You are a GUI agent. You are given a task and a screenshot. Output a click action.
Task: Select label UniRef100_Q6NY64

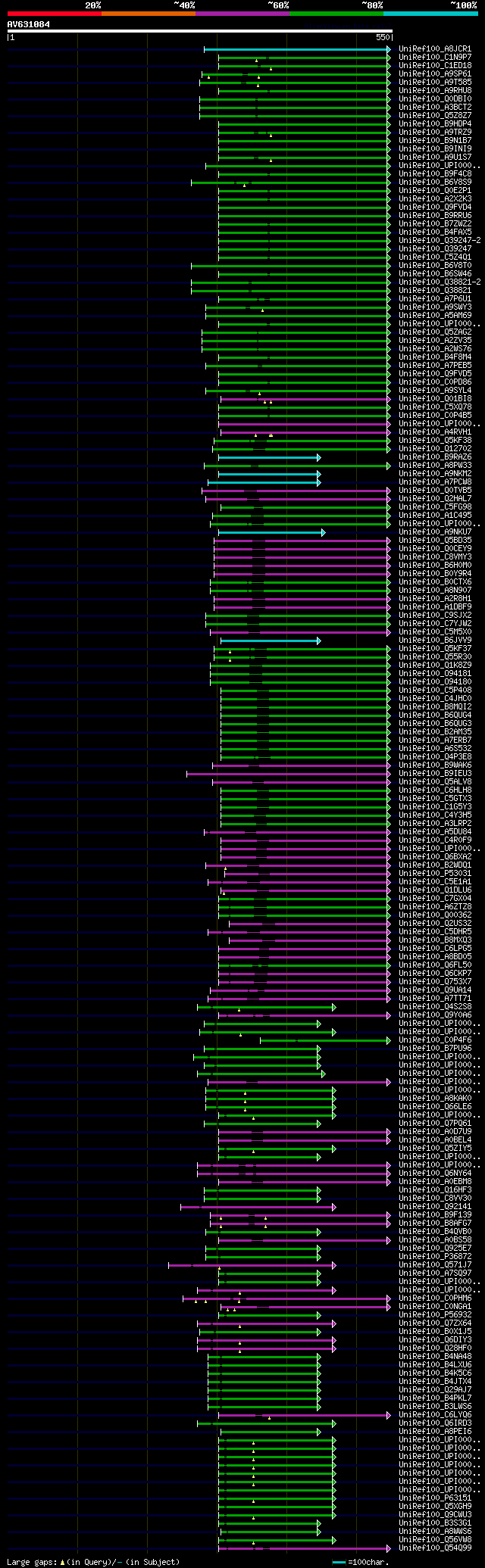tap(435, 1174)
